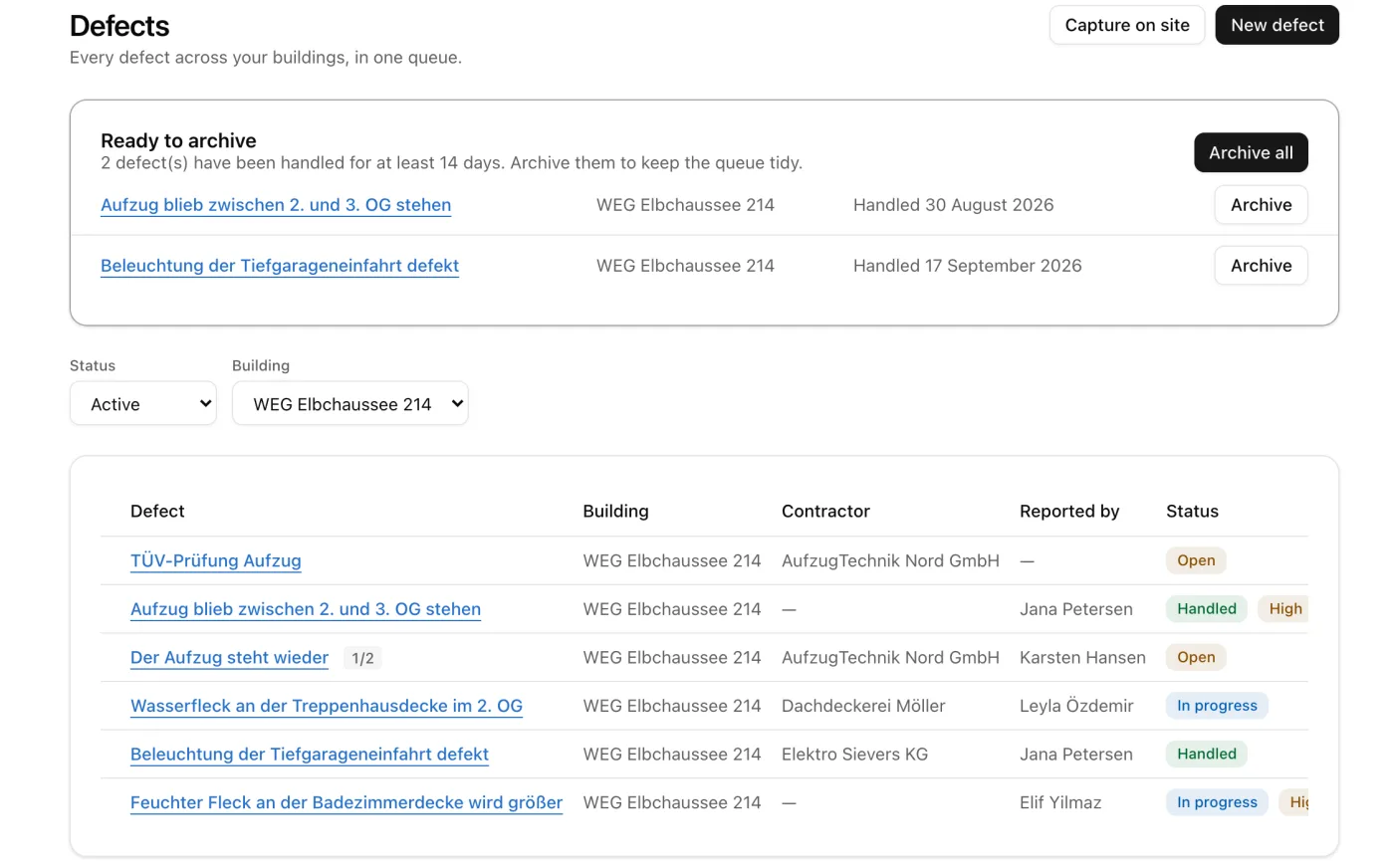The width and height of the screenshot is (1394, 868).
Task: Click the Handled badge in the Elektro Sievers KG row
Action: pos(1207,755)
